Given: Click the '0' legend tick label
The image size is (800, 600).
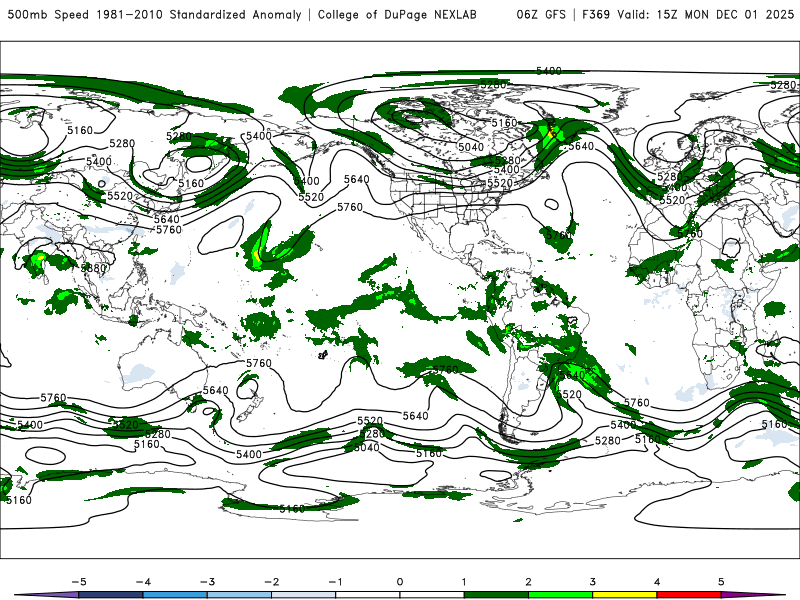Looking at the screenshot, I should point(400,582).
